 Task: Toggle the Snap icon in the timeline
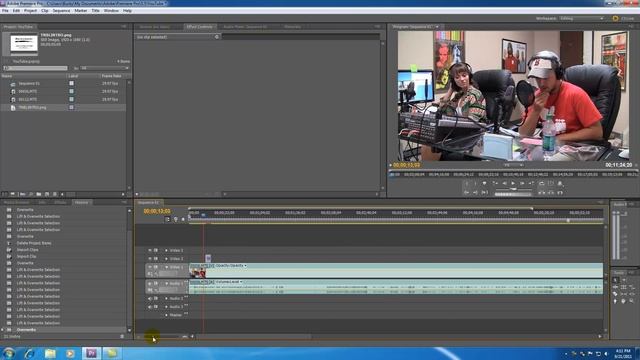tap(167, 220)
